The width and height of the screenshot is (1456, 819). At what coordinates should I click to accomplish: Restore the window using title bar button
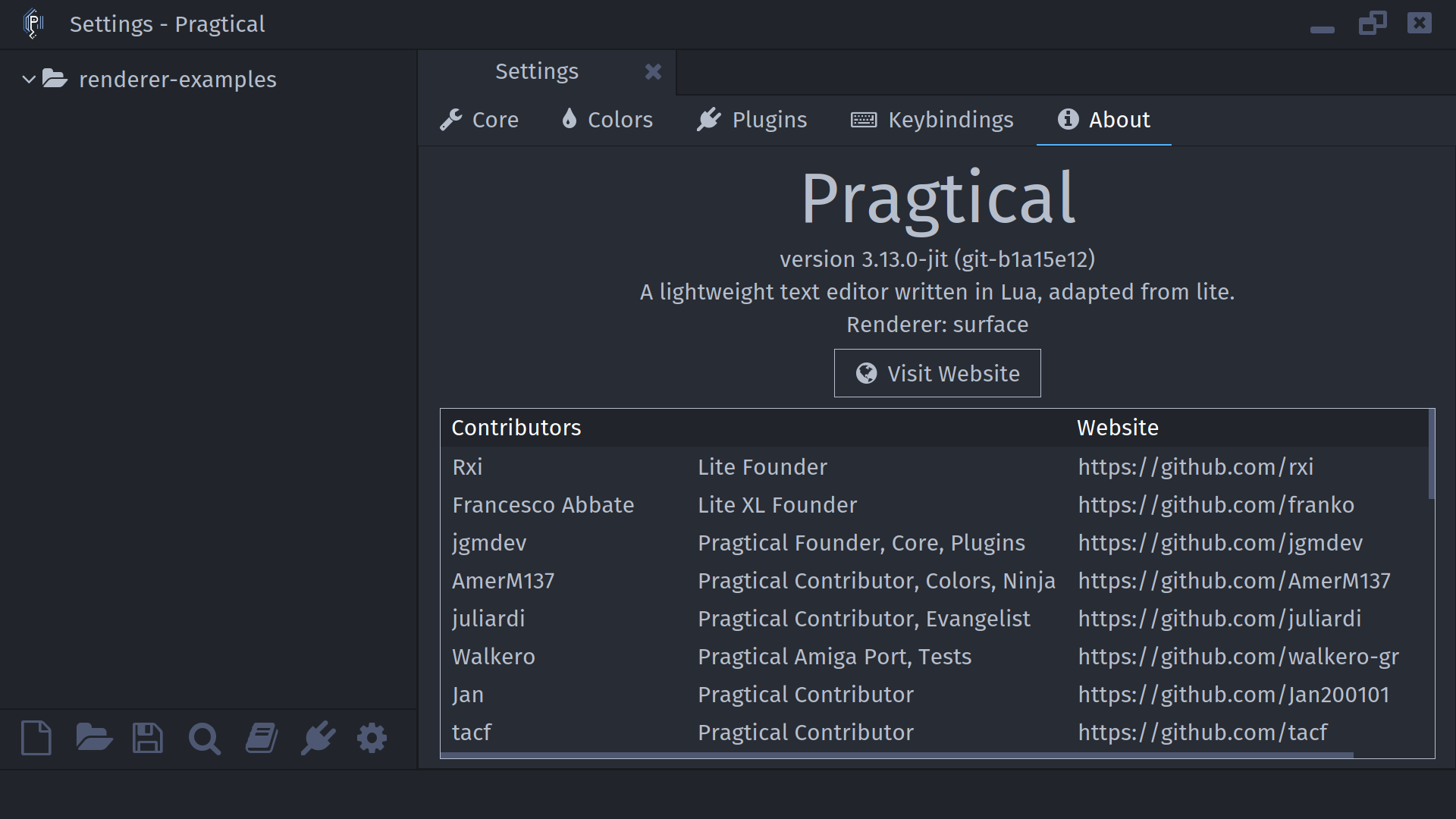pyautogui.click(x=1373, y=24)
